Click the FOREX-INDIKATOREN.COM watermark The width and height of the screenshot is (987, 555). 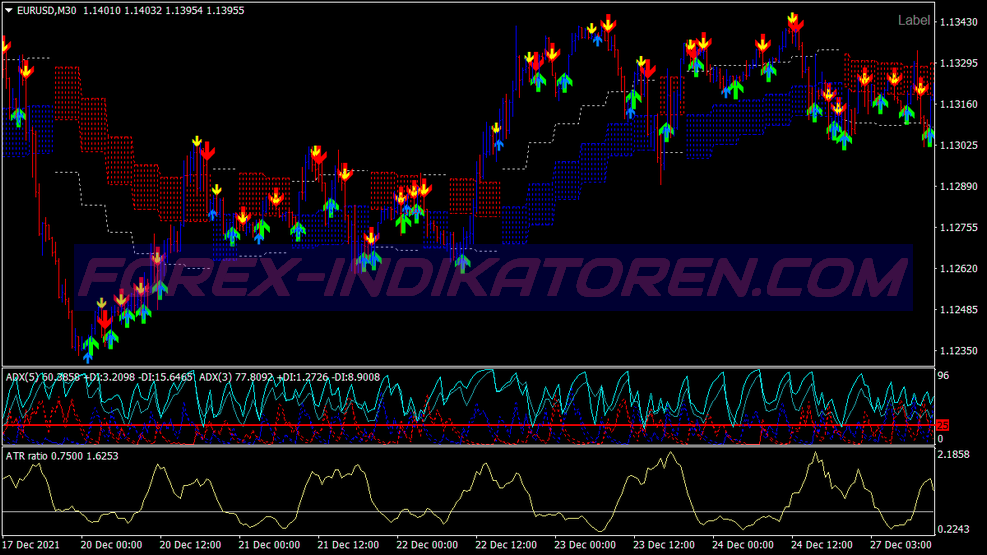[x=492, y=277]
